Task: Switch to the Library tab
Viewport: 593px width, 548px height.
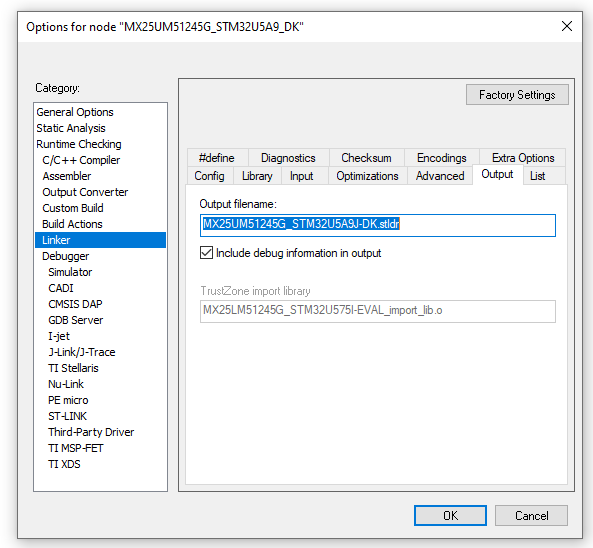Action: click(257, 176)
